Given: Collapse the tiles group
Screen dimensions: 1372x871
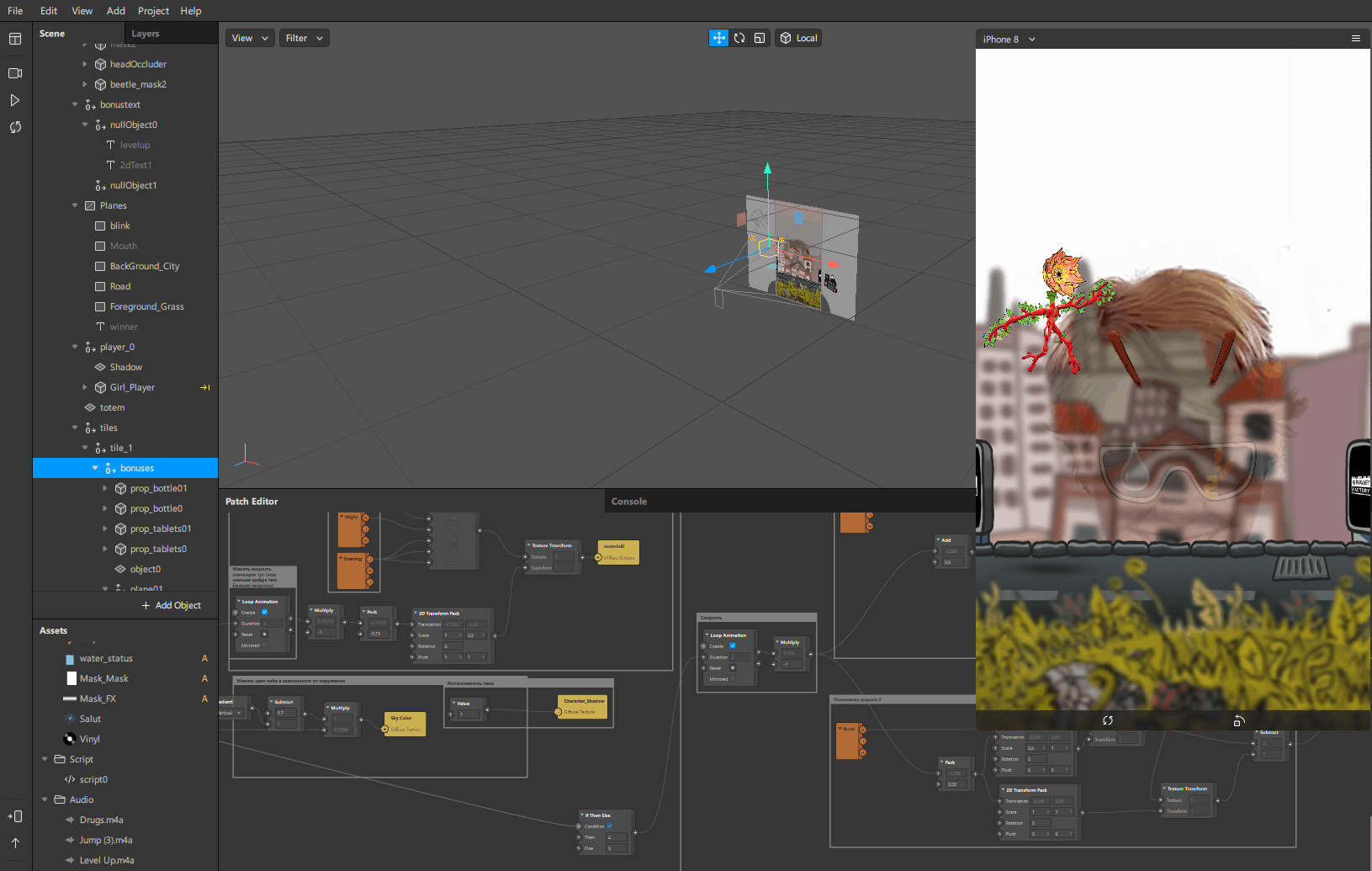Looking at the screenshot, I should coord(75,428).
